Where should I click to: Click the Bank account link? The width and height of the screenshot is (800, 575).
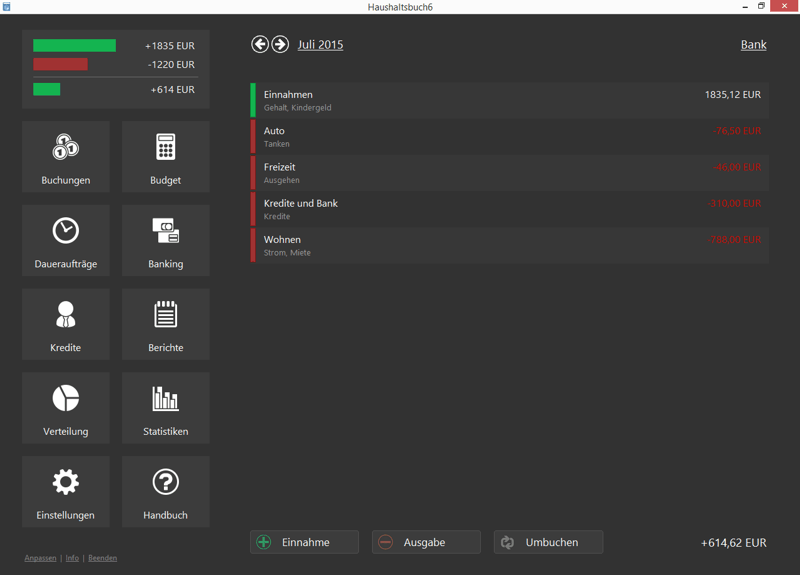pyautogui.click(x=753, y=45)
